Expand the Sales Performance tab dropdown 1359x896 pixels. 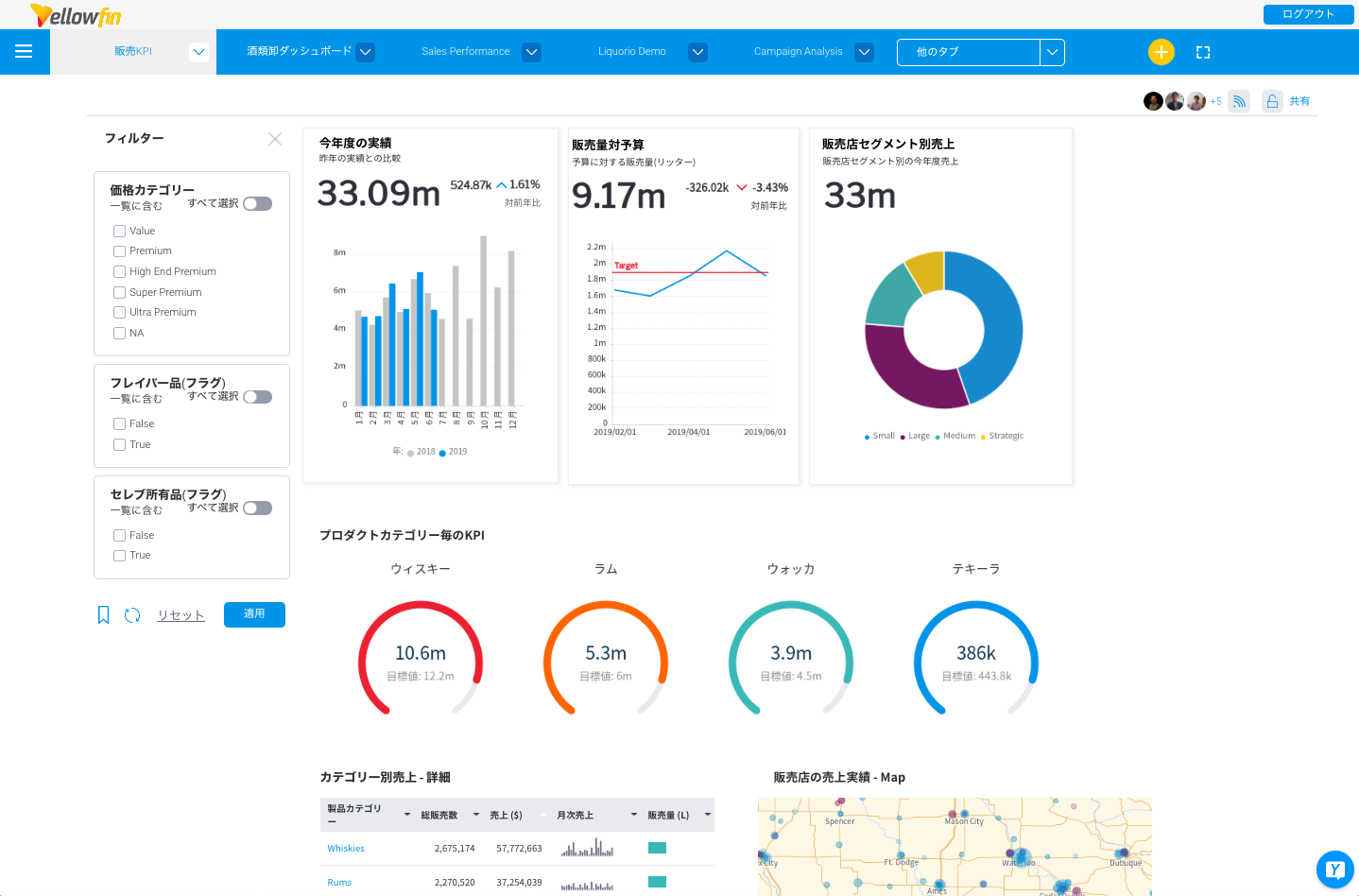tap(532, 52)
